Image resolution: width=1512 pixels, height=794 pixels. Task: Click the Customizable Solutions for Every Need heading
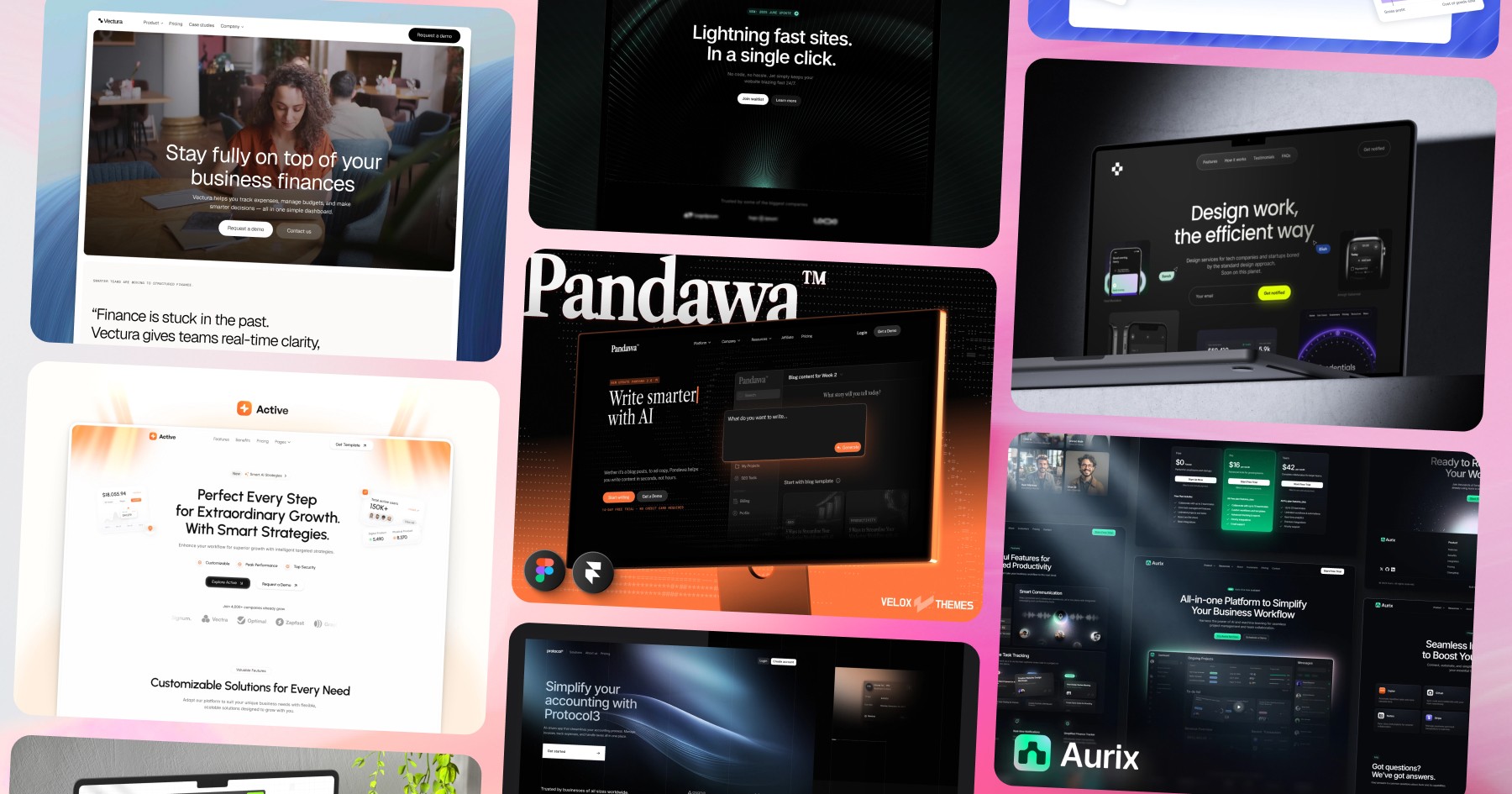click(250, 687)
